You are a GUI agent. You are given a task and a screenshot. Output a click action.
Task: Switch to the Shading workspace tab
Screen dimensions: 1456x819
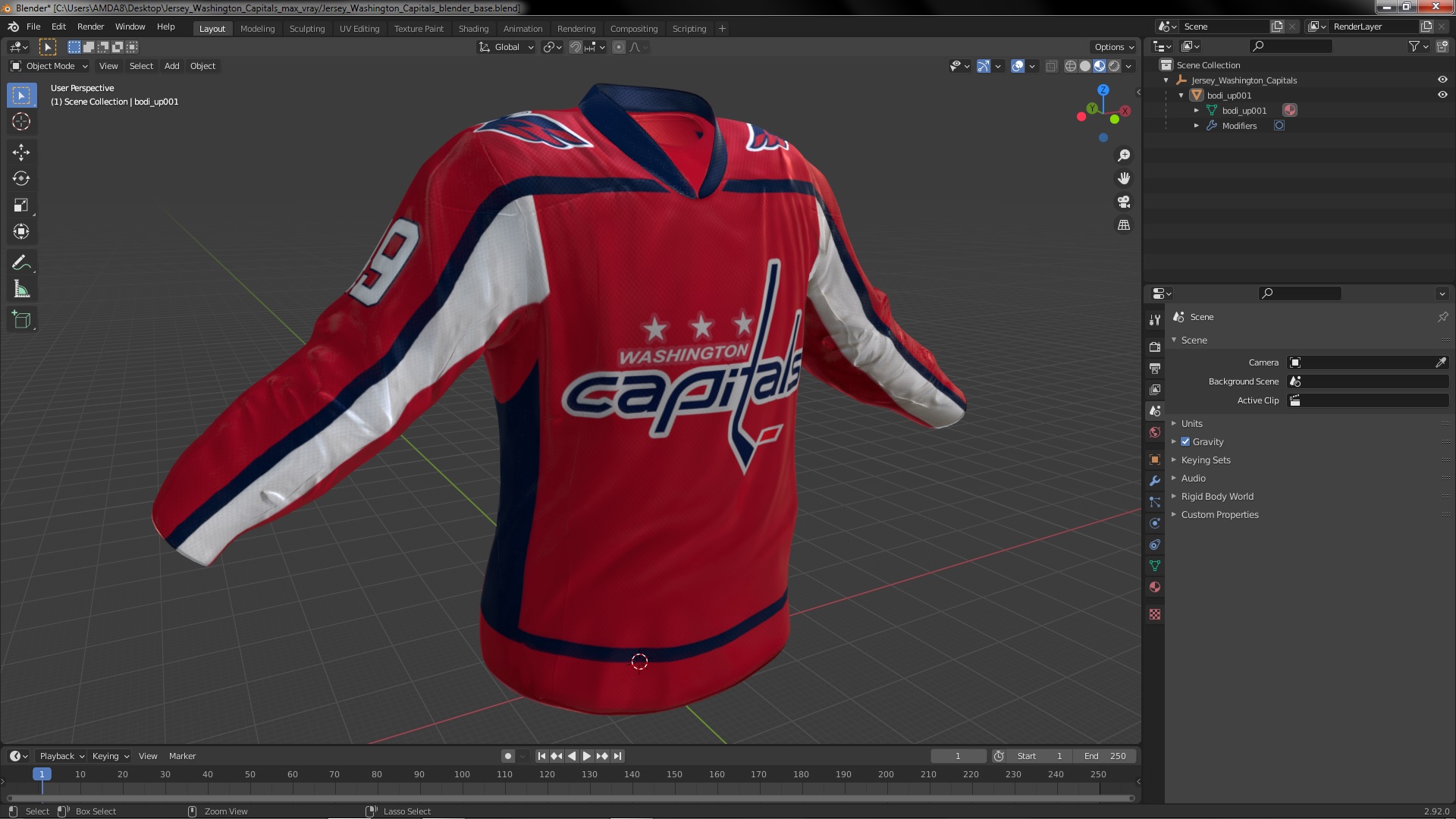473,29
